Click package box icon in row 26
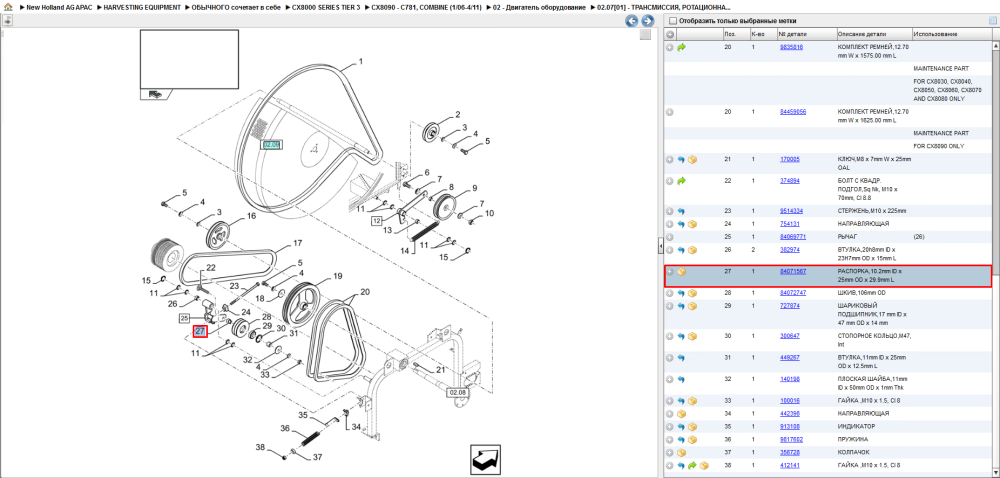 692,250
